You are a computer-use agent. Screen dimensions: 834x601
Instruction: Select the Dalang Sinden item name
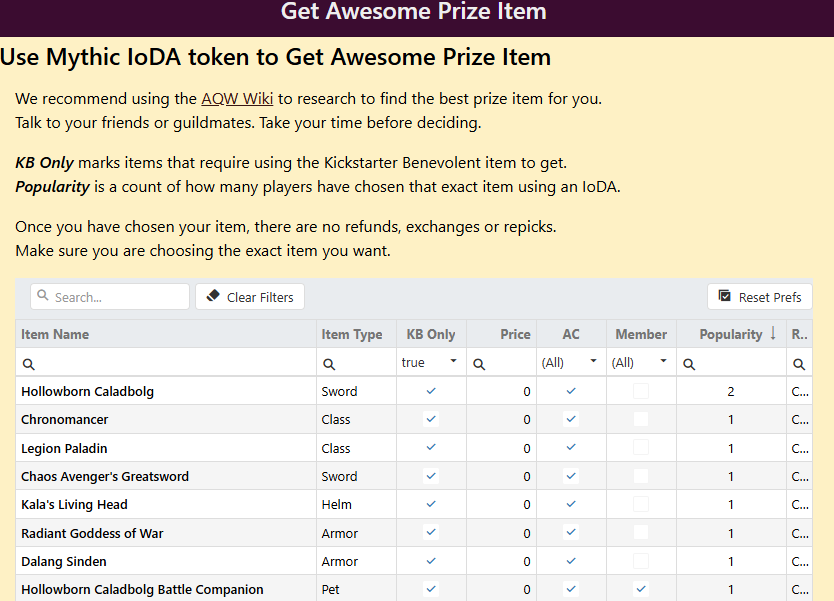(64, 562)
